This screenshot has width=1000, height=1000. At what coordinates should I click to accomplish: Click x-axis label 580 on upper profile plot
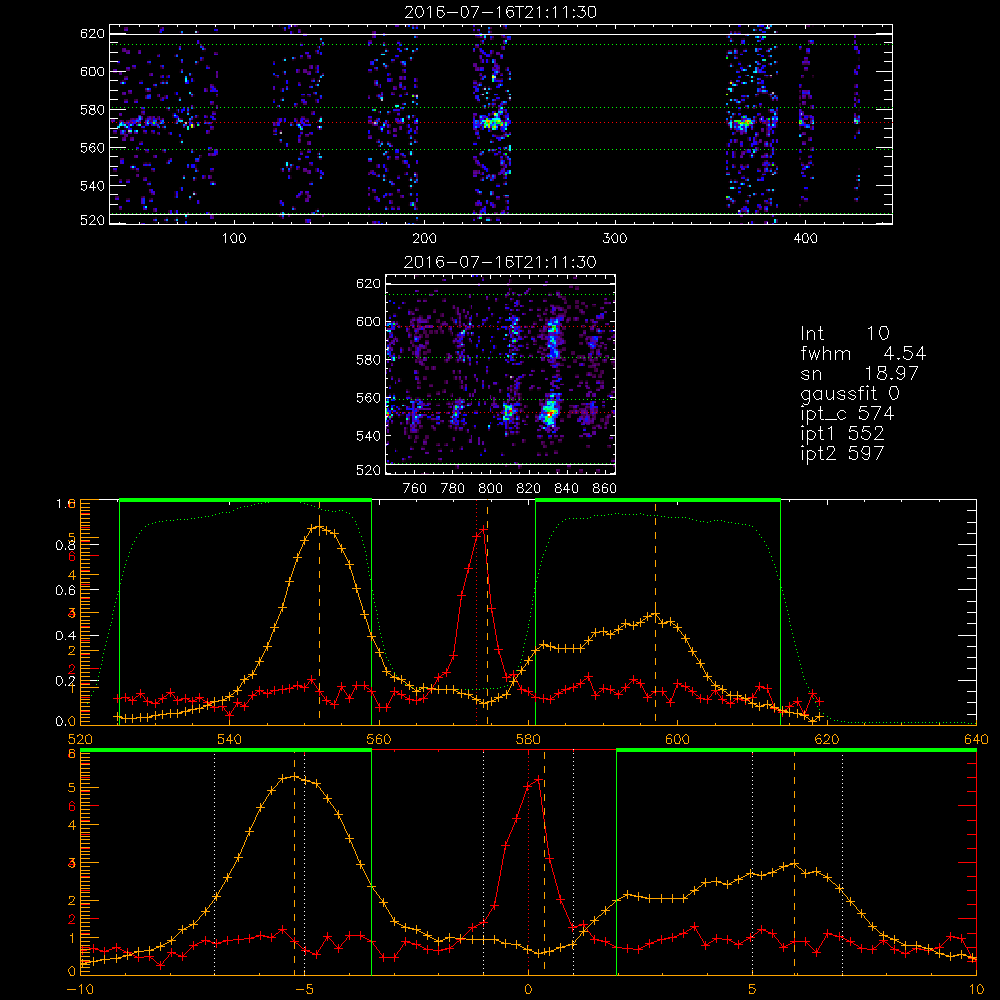[x=528, y=739]
